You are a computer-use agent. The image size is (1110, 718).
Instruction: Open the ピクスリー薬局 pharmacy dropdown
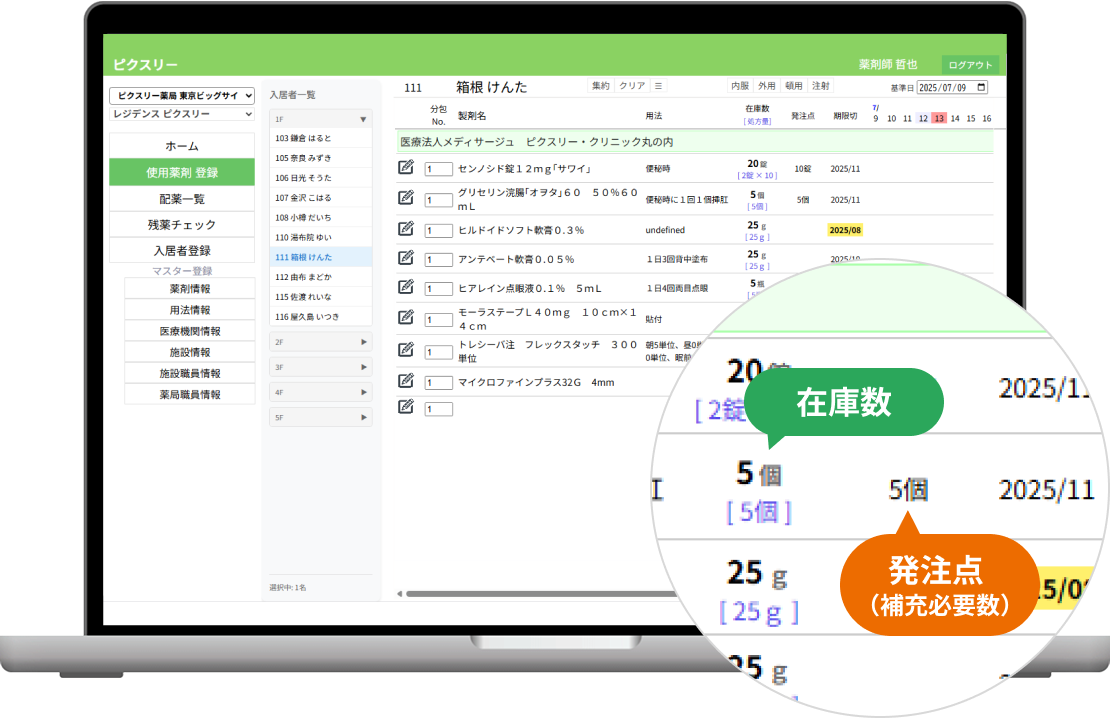[181, 95]
